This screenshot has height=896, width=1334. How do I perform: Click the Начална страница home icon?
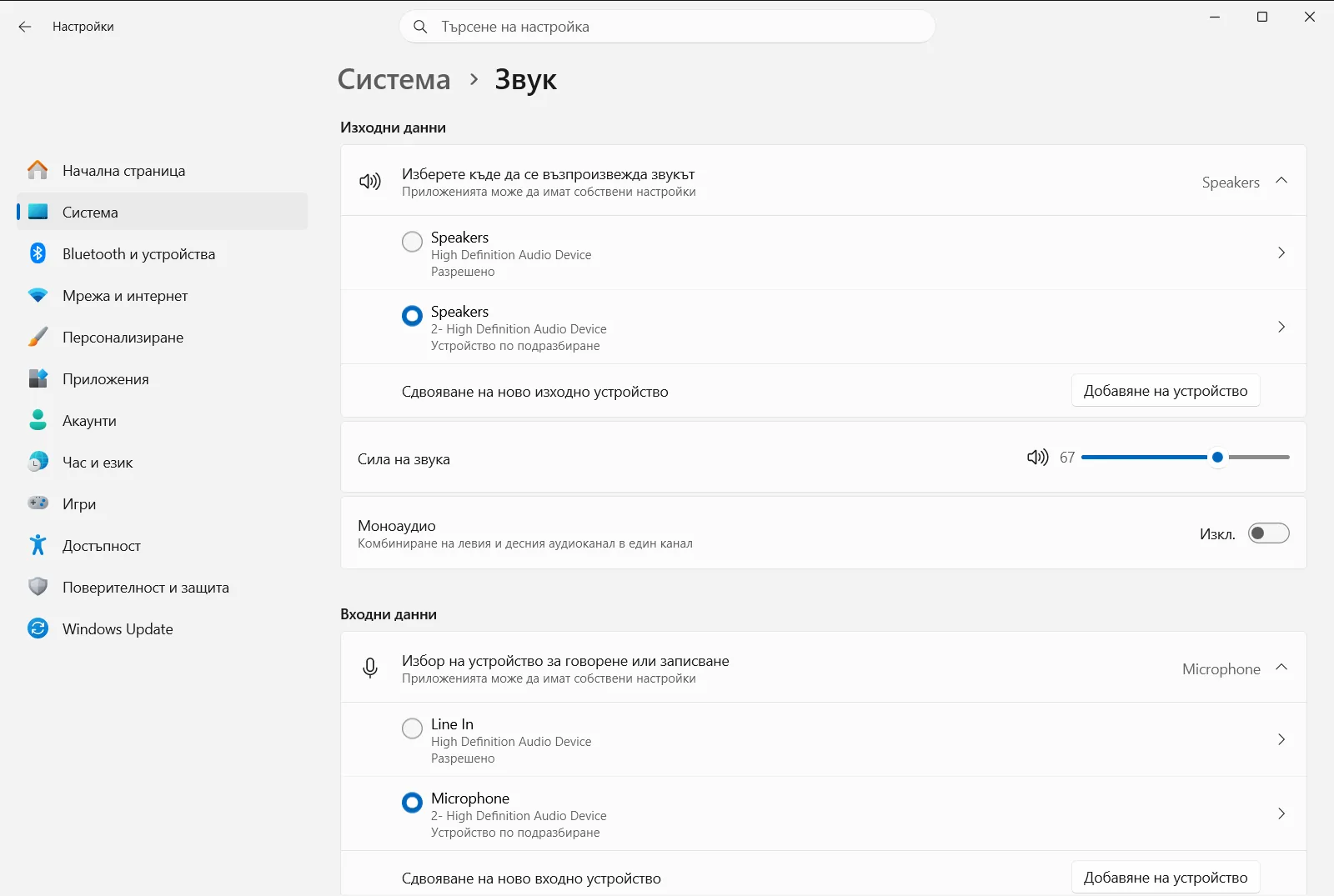pos(38,170)
